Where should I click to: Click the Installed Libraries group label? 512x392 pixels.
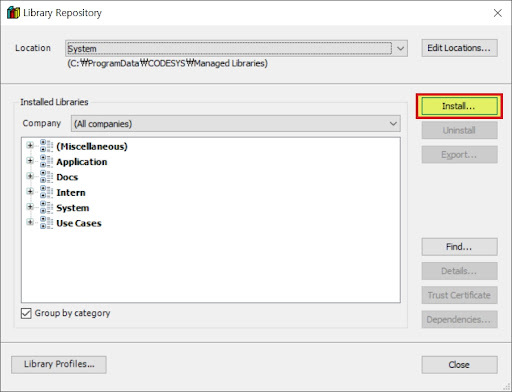pyautogui.click(x=54, y=102)
